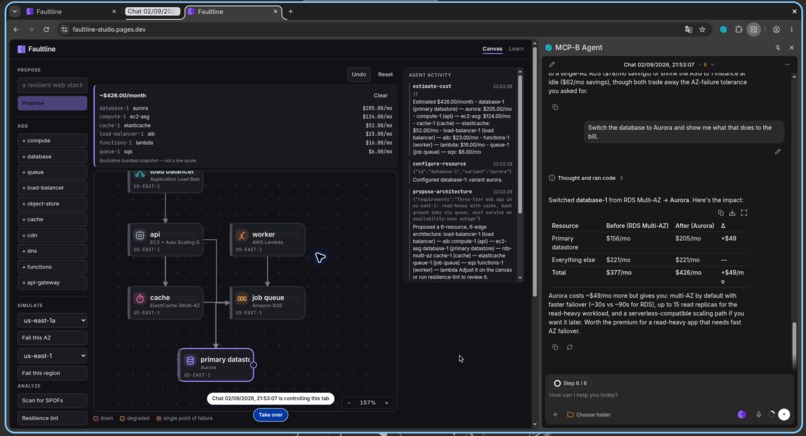
Task: Reload the page in the browser
Action: click(46, 30)
